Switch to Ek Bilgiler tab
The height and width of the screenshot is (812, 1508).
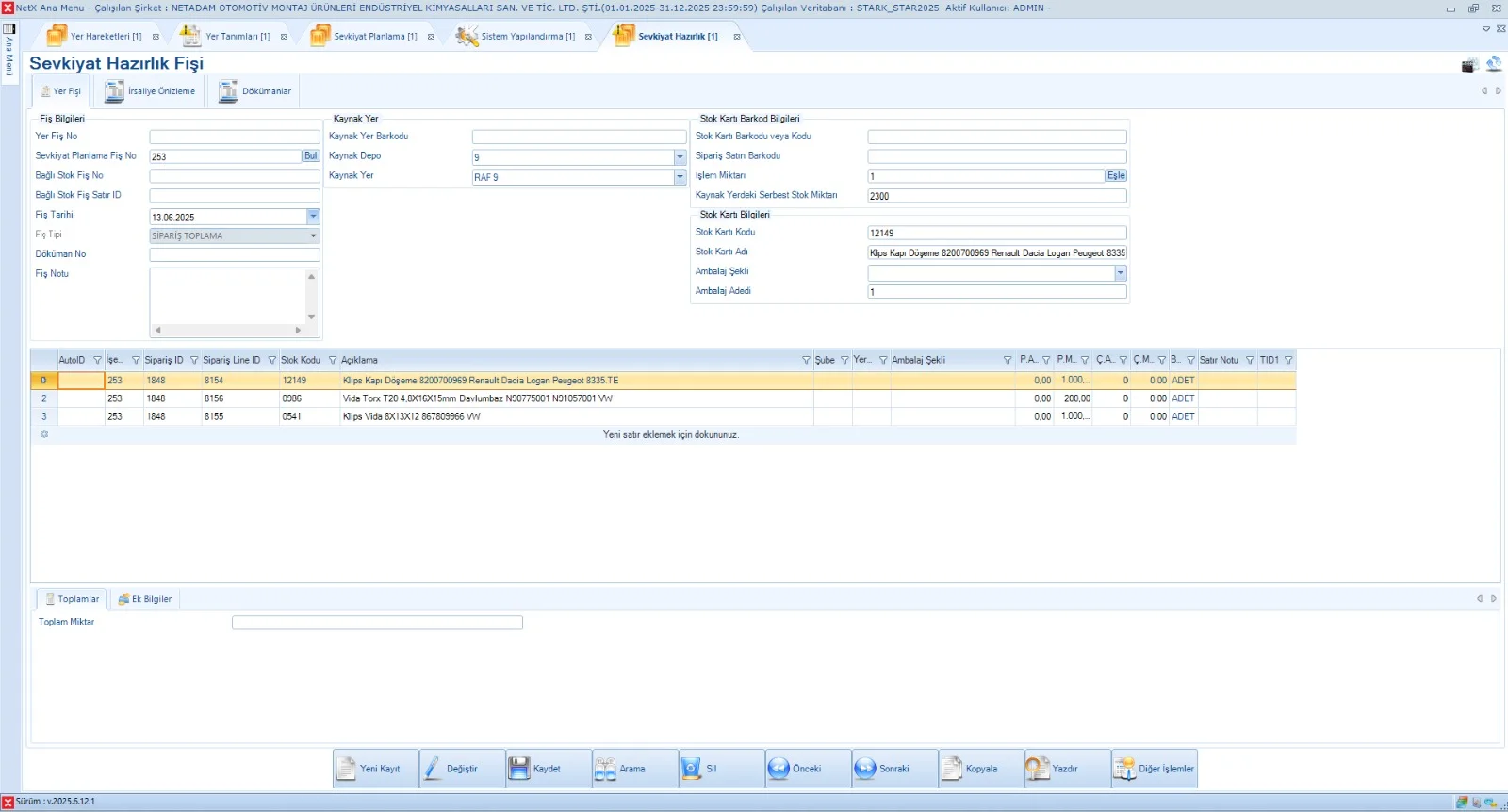tap(145, 599)
